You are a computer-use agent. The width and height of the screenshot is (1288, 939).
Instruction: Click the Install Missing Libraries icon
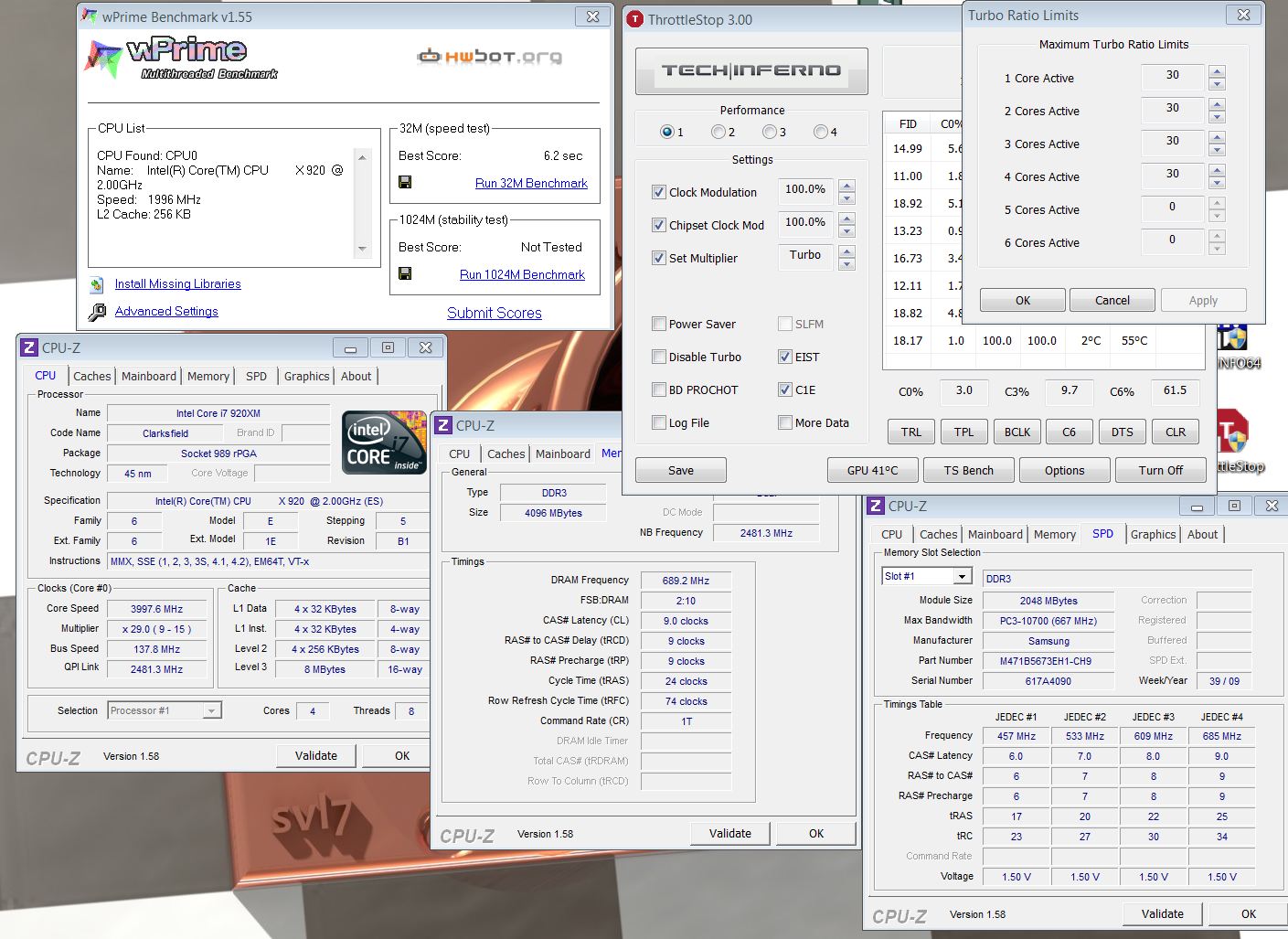click(97, 284)
